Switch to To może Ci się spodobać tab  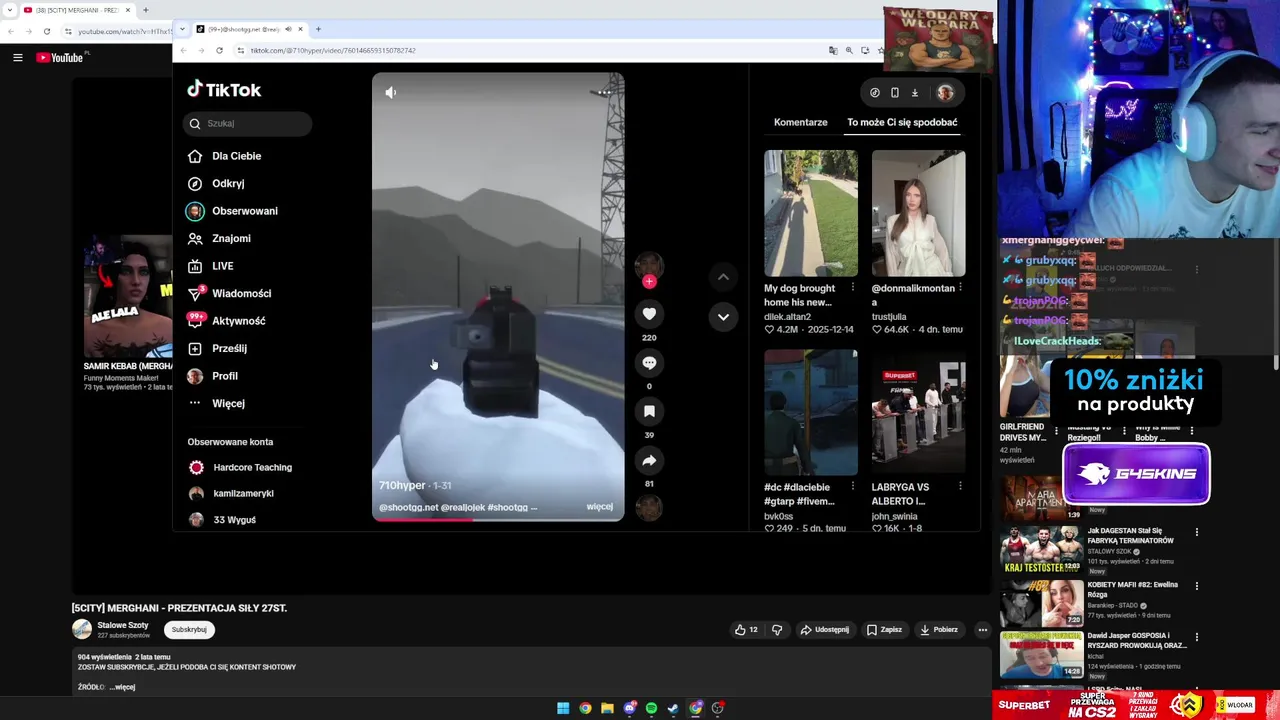tap(902, 122)
